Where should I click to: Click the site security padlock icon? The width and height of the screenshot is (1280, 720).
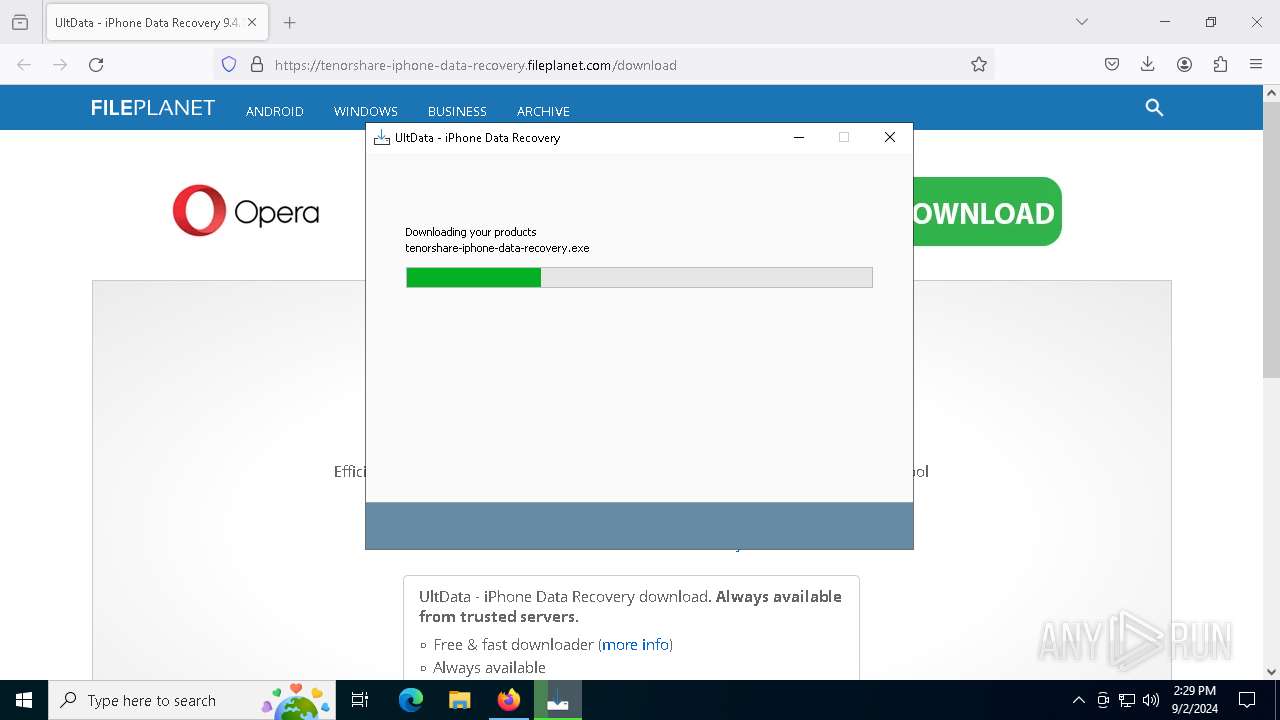[x=257, y=65]
